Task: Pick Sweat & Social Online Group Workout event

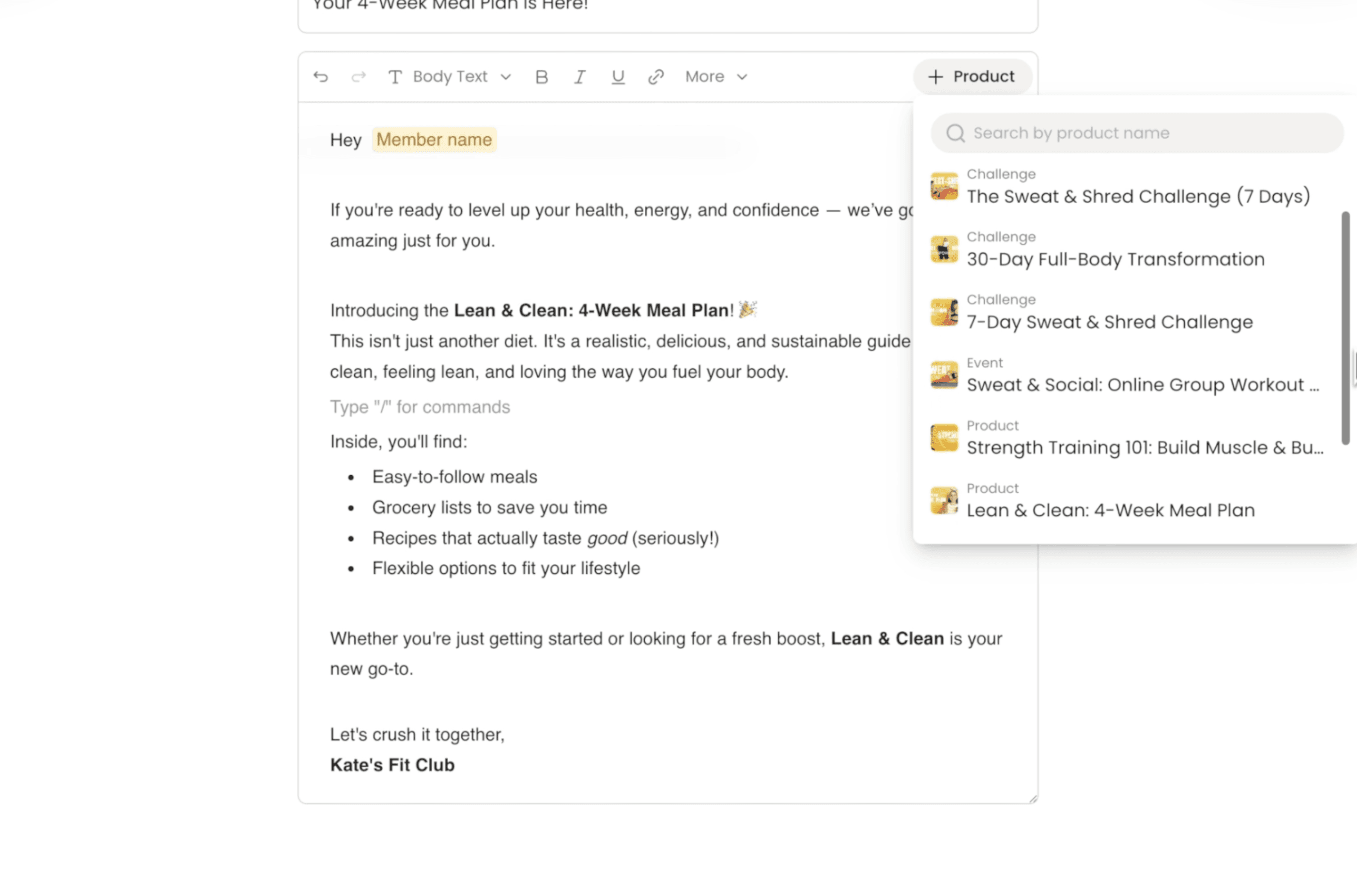Action: point(1142,385)
